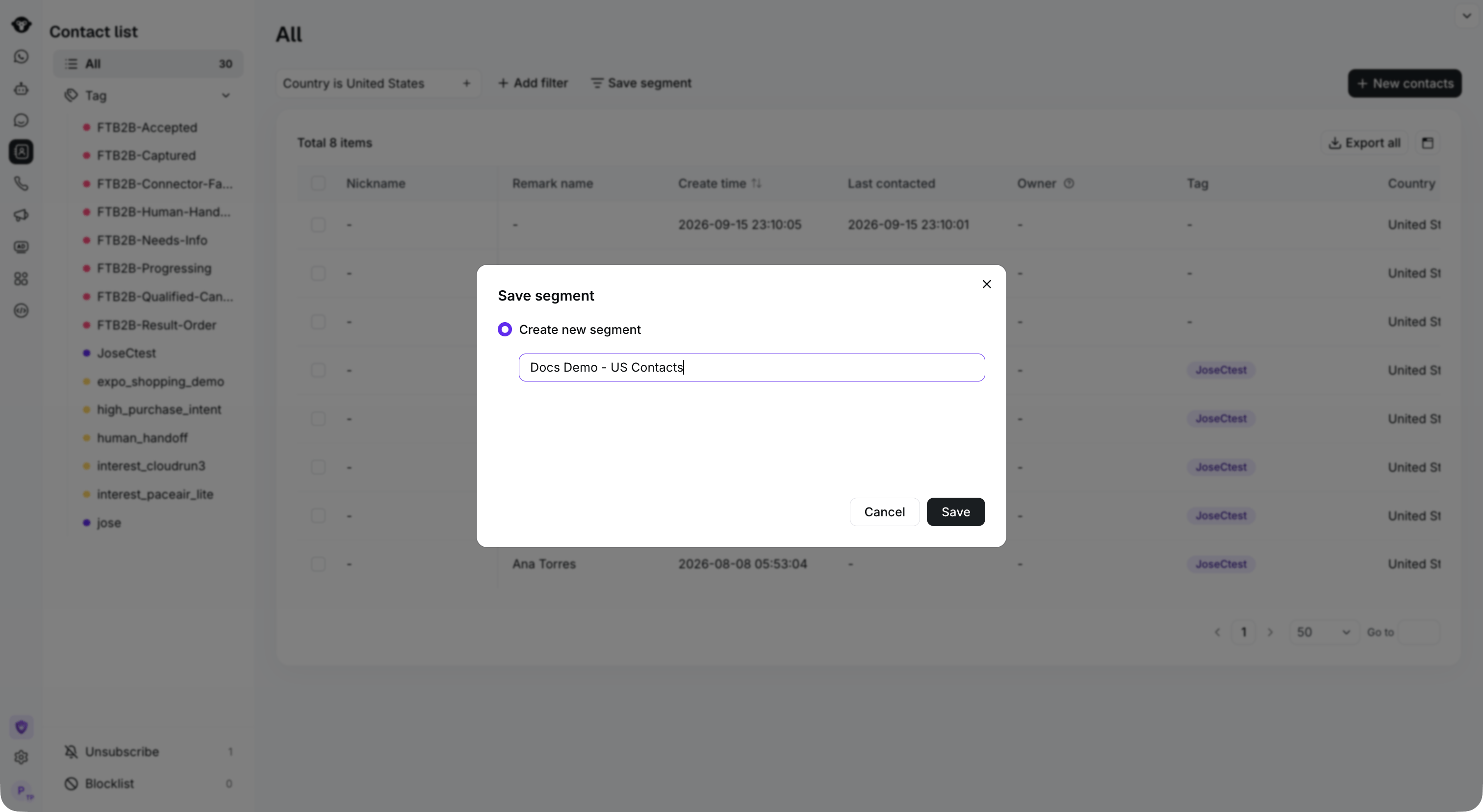Screen dimensions: 1483x812
Task: Sort by Create time arrows
Action: 757,183
